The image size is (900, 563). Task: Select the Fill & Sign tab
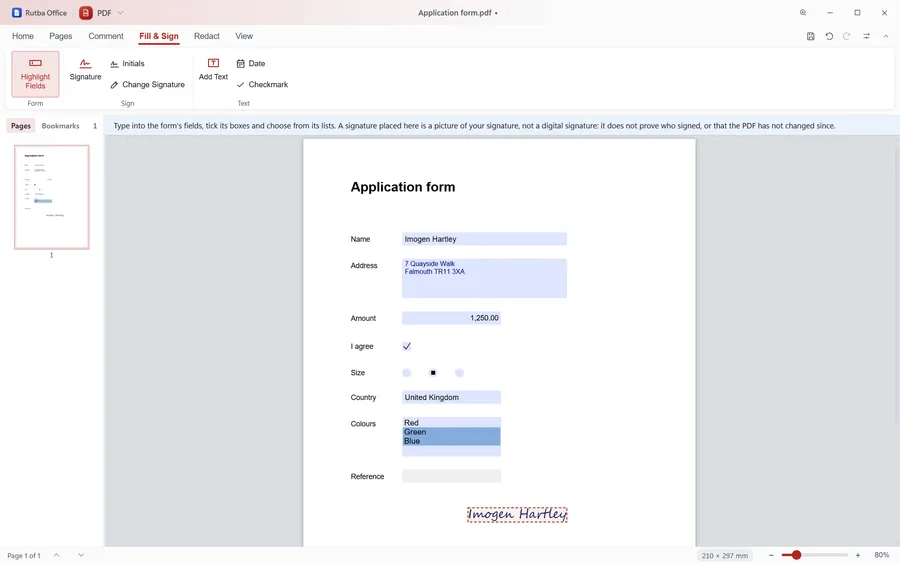(x=159, y=36)
